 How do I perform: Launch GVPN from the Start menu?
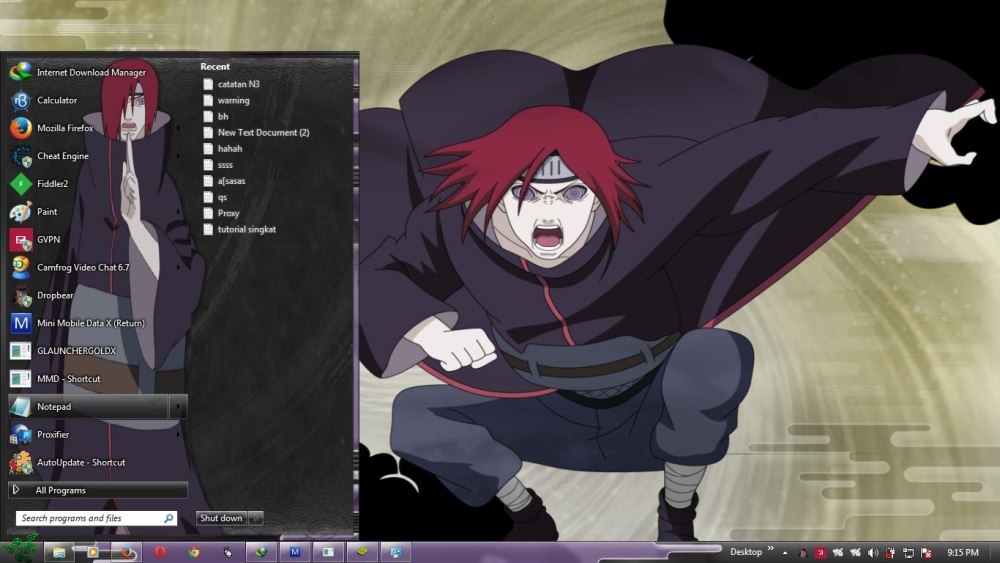pos(98,240)
